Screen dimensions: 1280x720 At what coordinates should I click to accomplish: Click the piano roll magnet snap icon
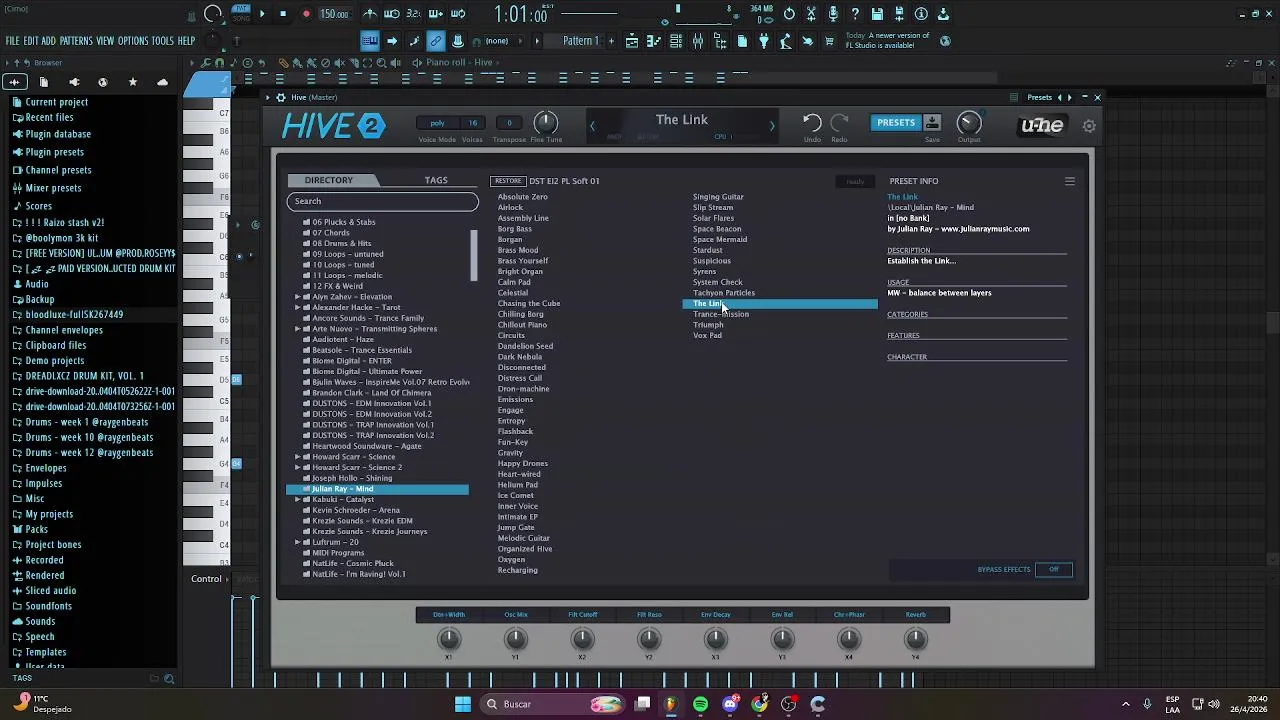[220, 63]
